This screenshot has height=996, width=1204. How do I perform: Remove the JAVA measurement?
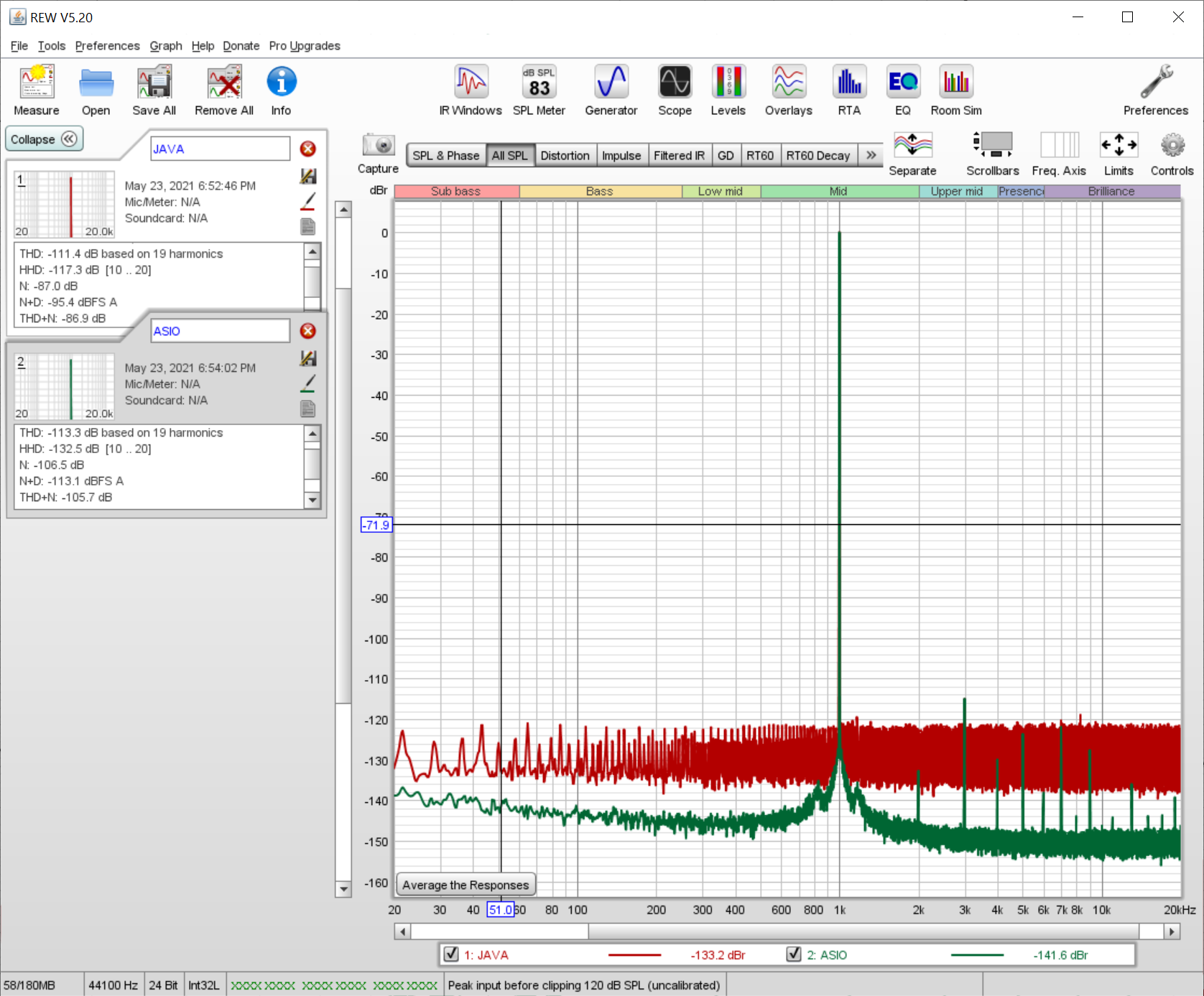[x=308, y=149]
